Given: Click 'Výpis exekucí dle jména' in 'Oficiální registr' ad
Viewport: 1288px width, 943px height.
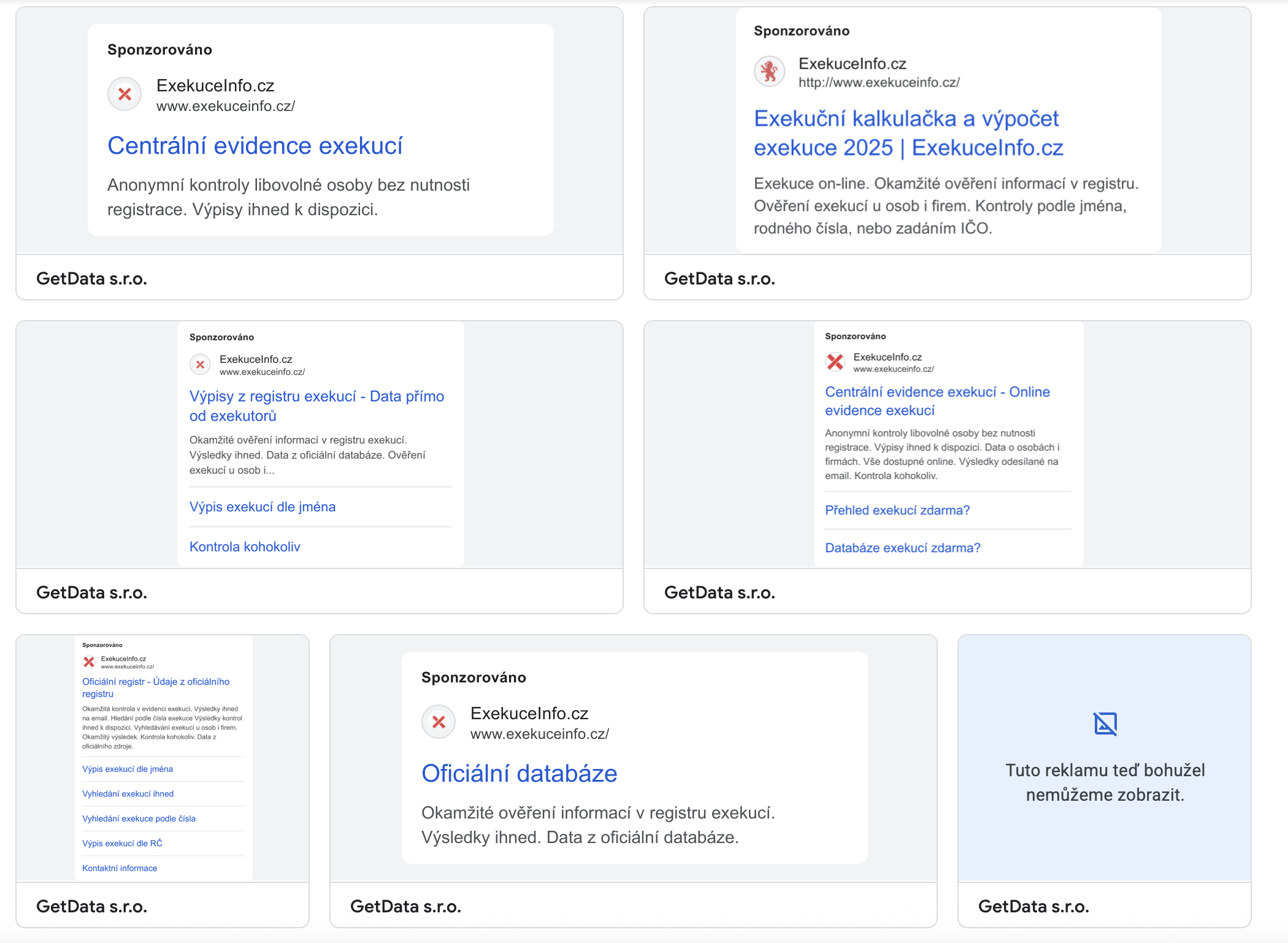Looking at the screenshot, I should (x=128, y=769).
